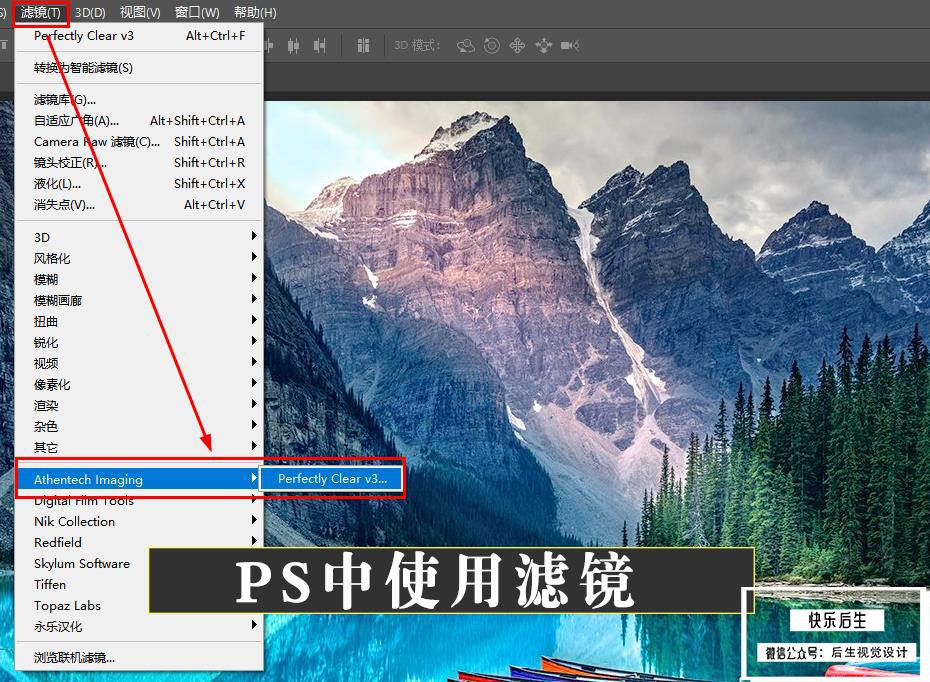
Task: Select Athentech Imaging menu entry
Action: pos(139,479)
